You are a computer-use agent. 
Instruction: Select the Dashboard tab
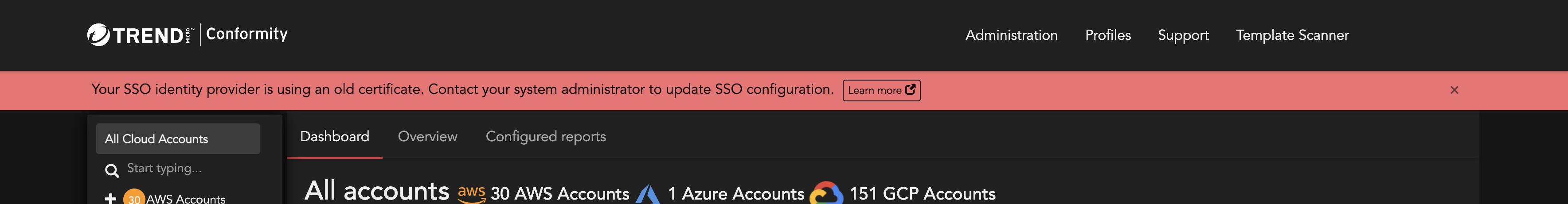click(x=334, y=137)
